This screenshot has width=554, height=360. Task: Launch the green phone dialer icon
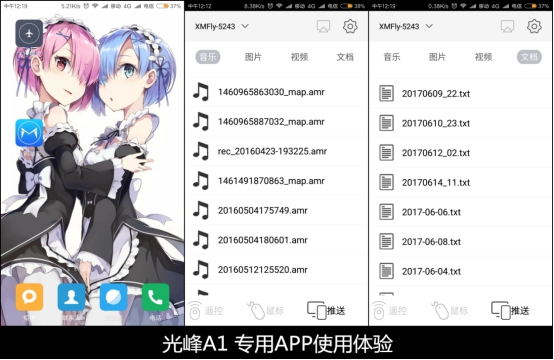[x=155, y=297]
